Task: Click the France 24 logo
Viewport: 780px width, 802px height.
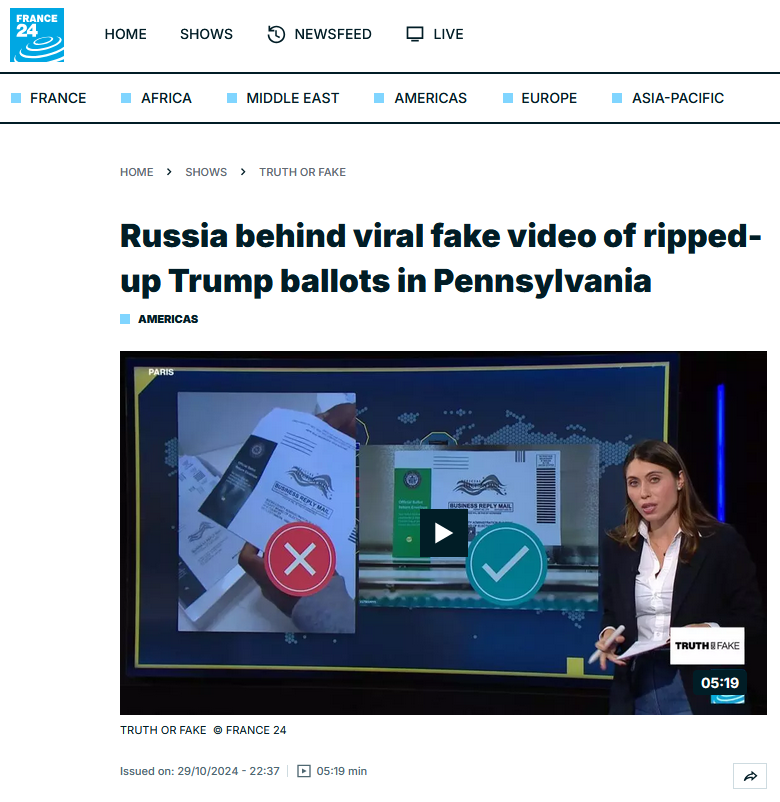Action: click(x=37, y=35)
